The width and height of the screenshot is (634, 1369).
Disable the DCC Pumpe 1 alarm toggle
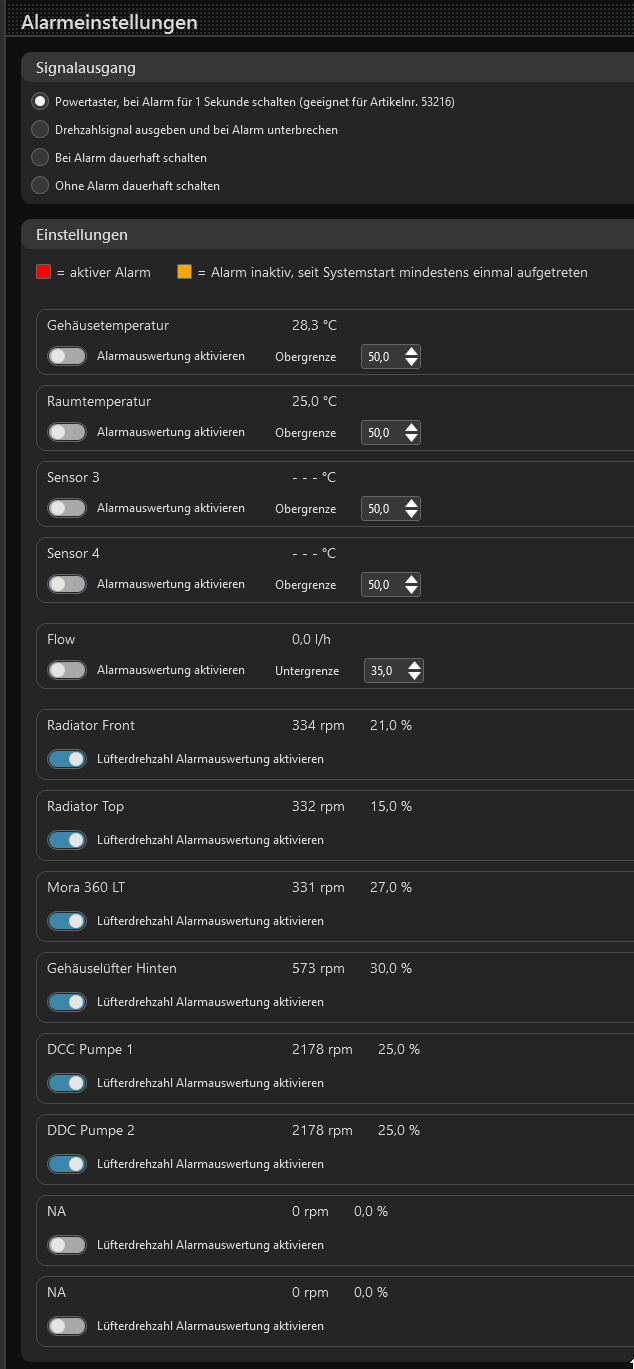pyautogui.click(x=66, y=1083)
